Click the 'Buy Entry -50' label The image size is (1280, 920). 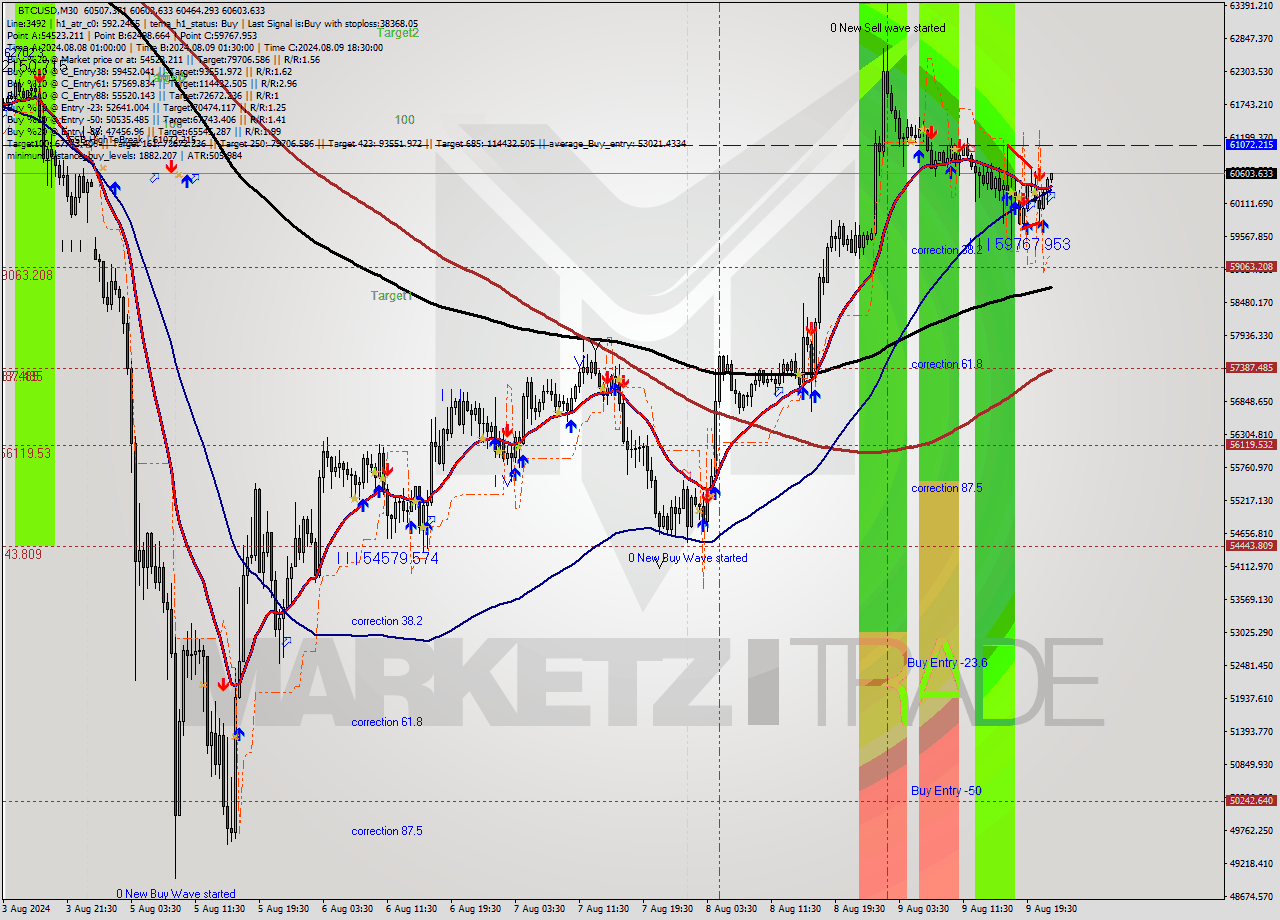946,790
